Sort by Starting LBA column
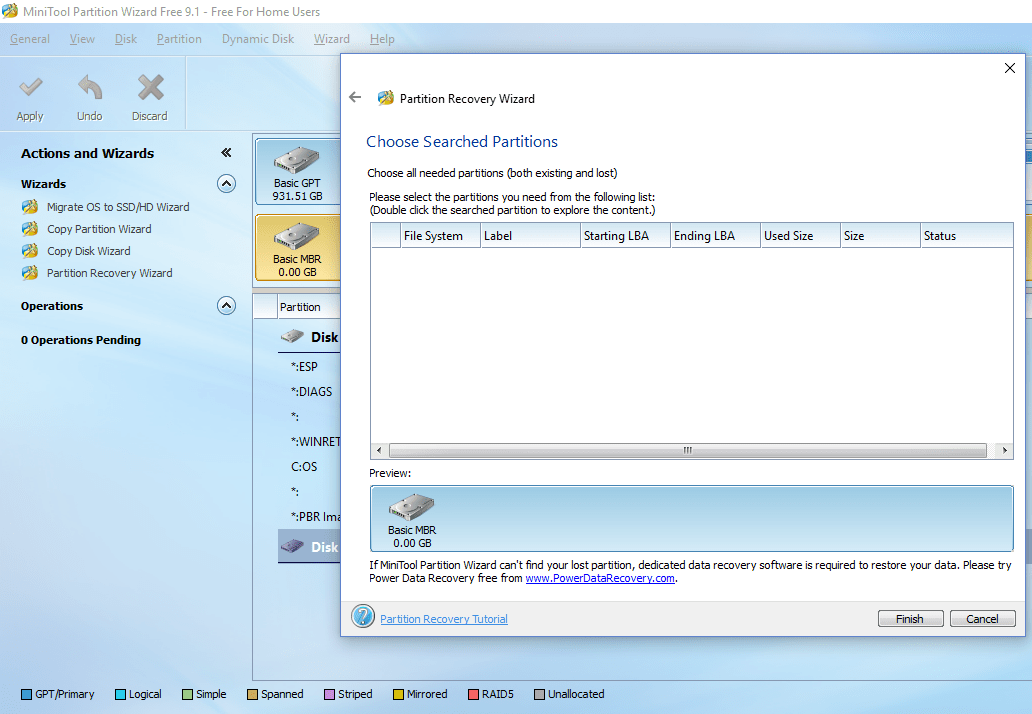The height and width of the screenshot is (714, 1032). pos(625,236)
